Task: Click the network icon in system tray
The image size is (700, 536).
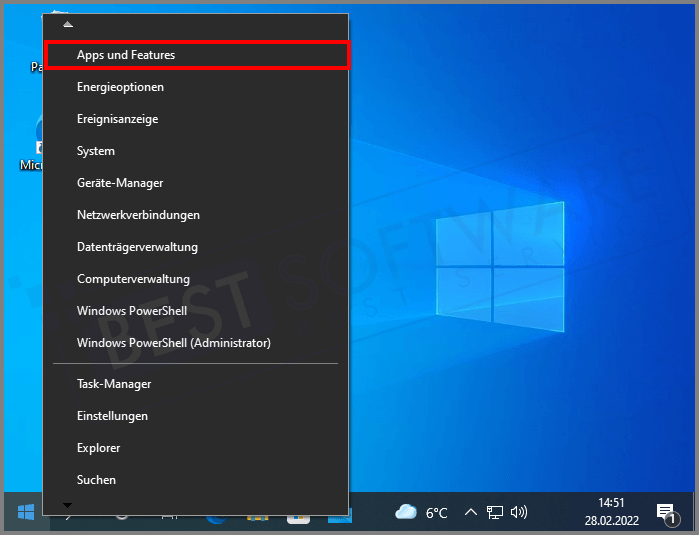Action: [x=495, y=512]
